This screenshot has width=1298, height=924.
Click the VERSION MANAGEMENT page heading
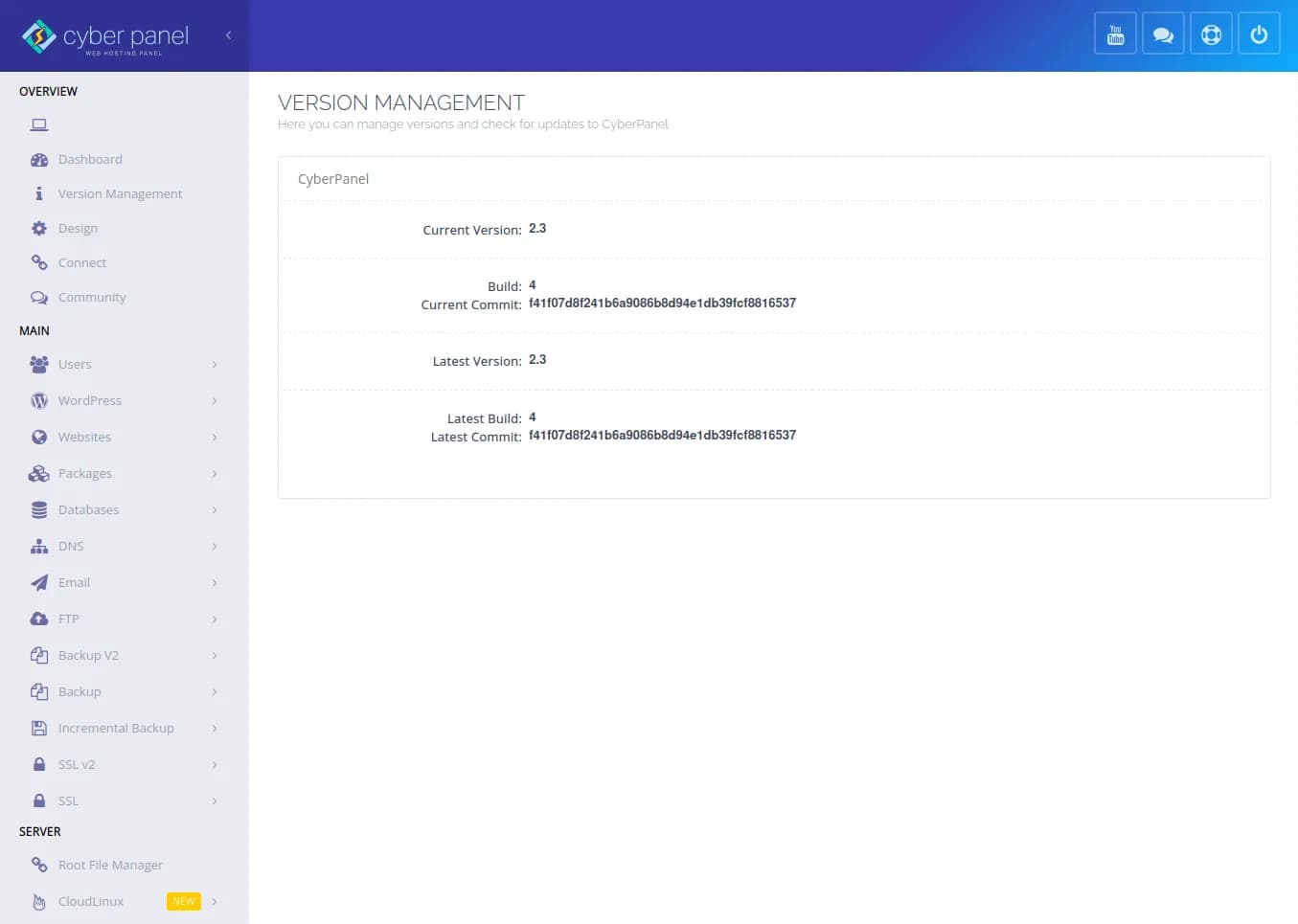[x=401, y=102]
